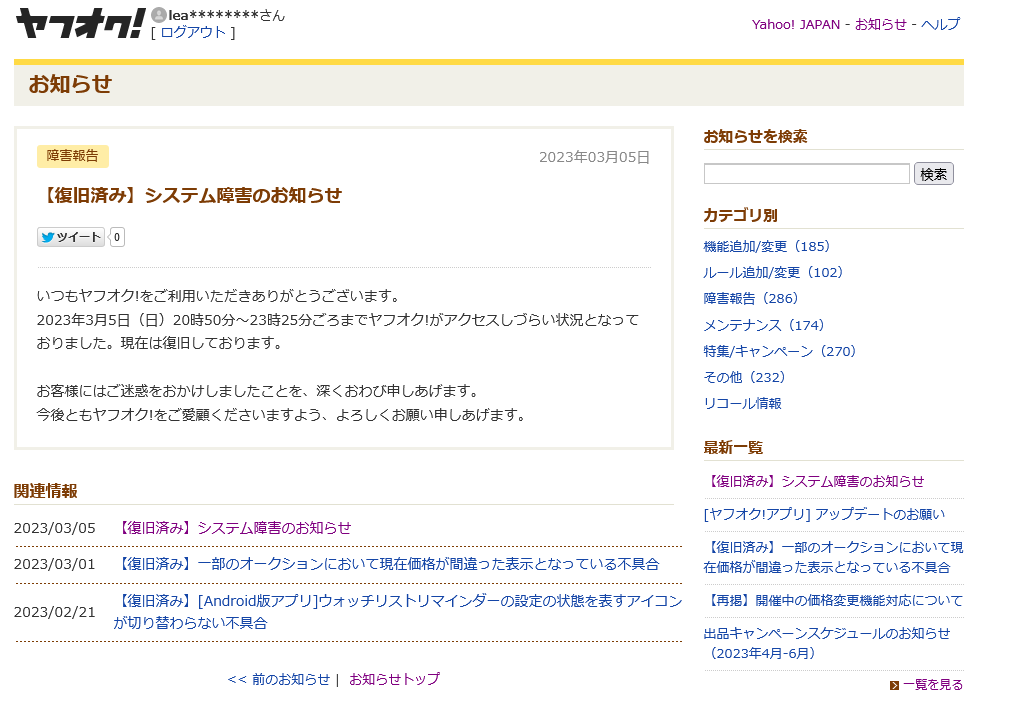Screen dimensions: 1010x706
Task: Select the 障害報告 (286) category
Action: click(x=750, y=298)
